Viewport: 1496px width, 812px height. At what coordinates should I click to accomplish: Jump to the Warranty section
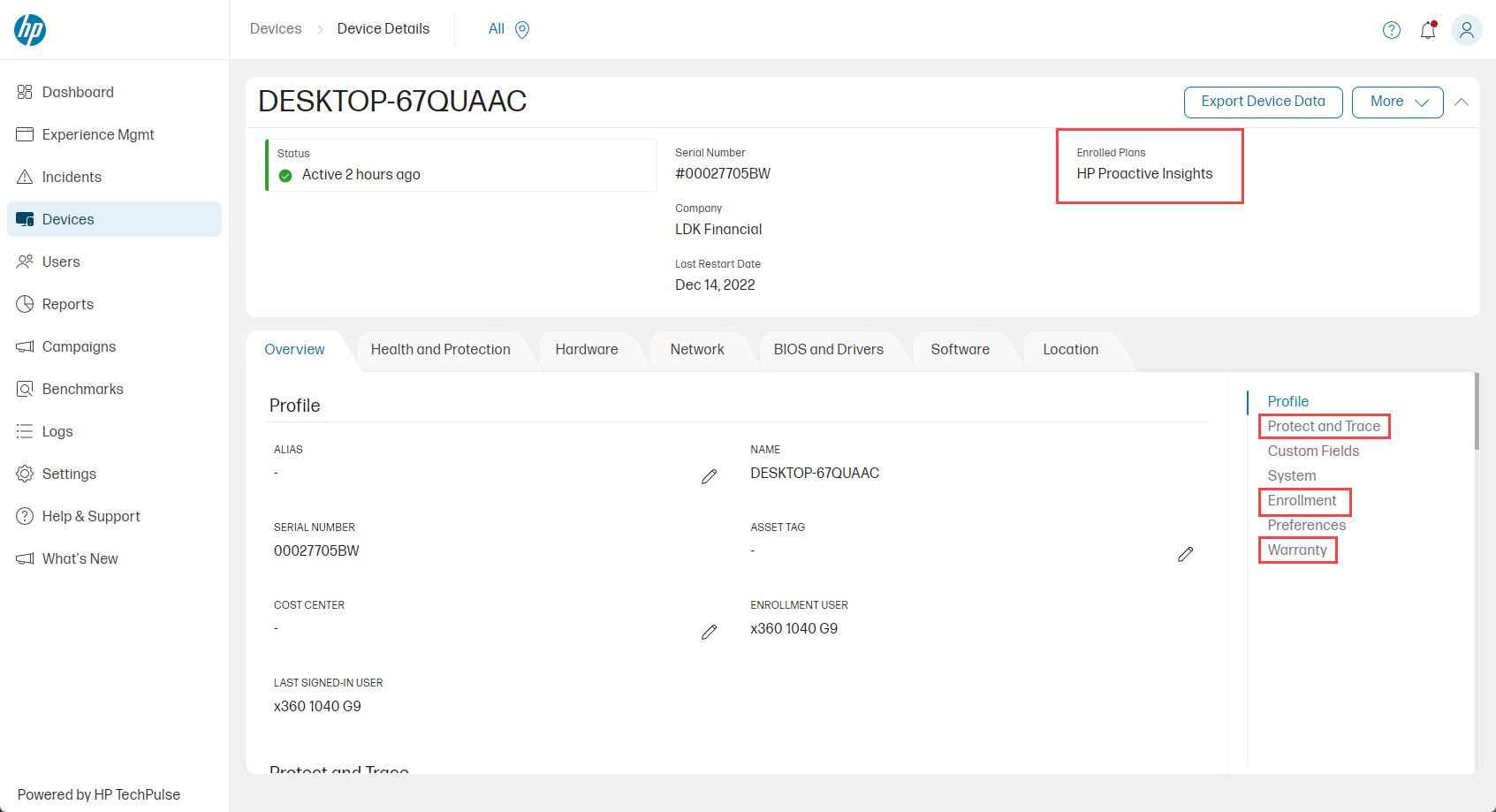click(x=1296, y=550)
